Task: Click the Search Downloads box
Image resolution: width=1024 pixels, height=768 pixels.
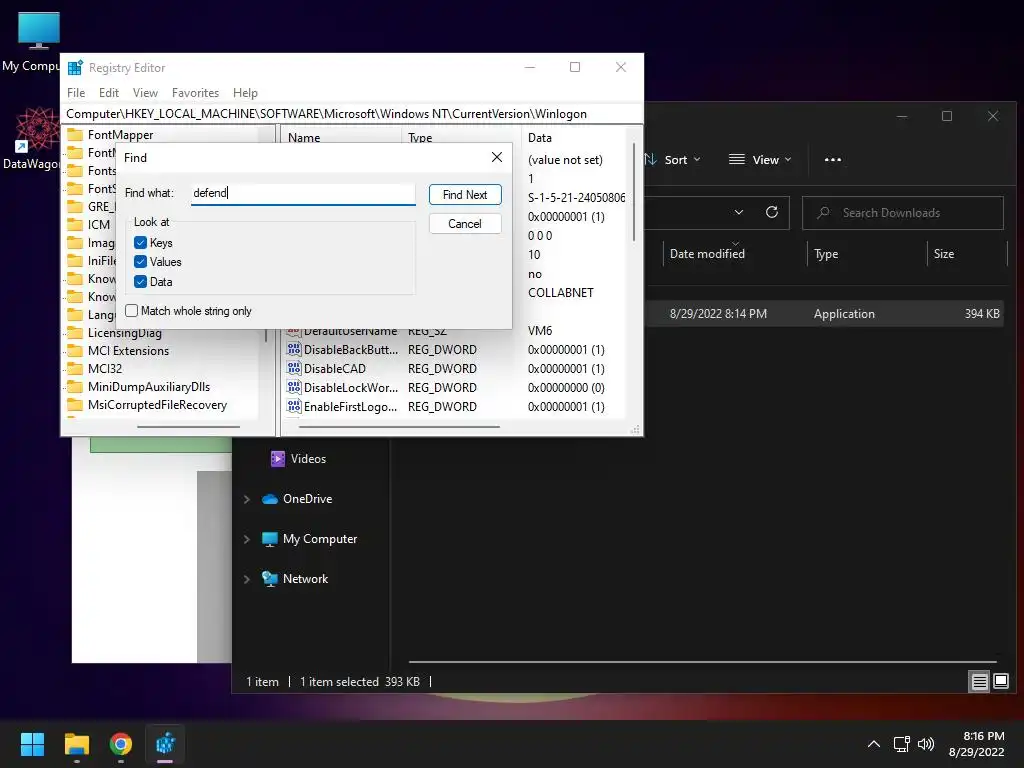Action: [903, 213]
